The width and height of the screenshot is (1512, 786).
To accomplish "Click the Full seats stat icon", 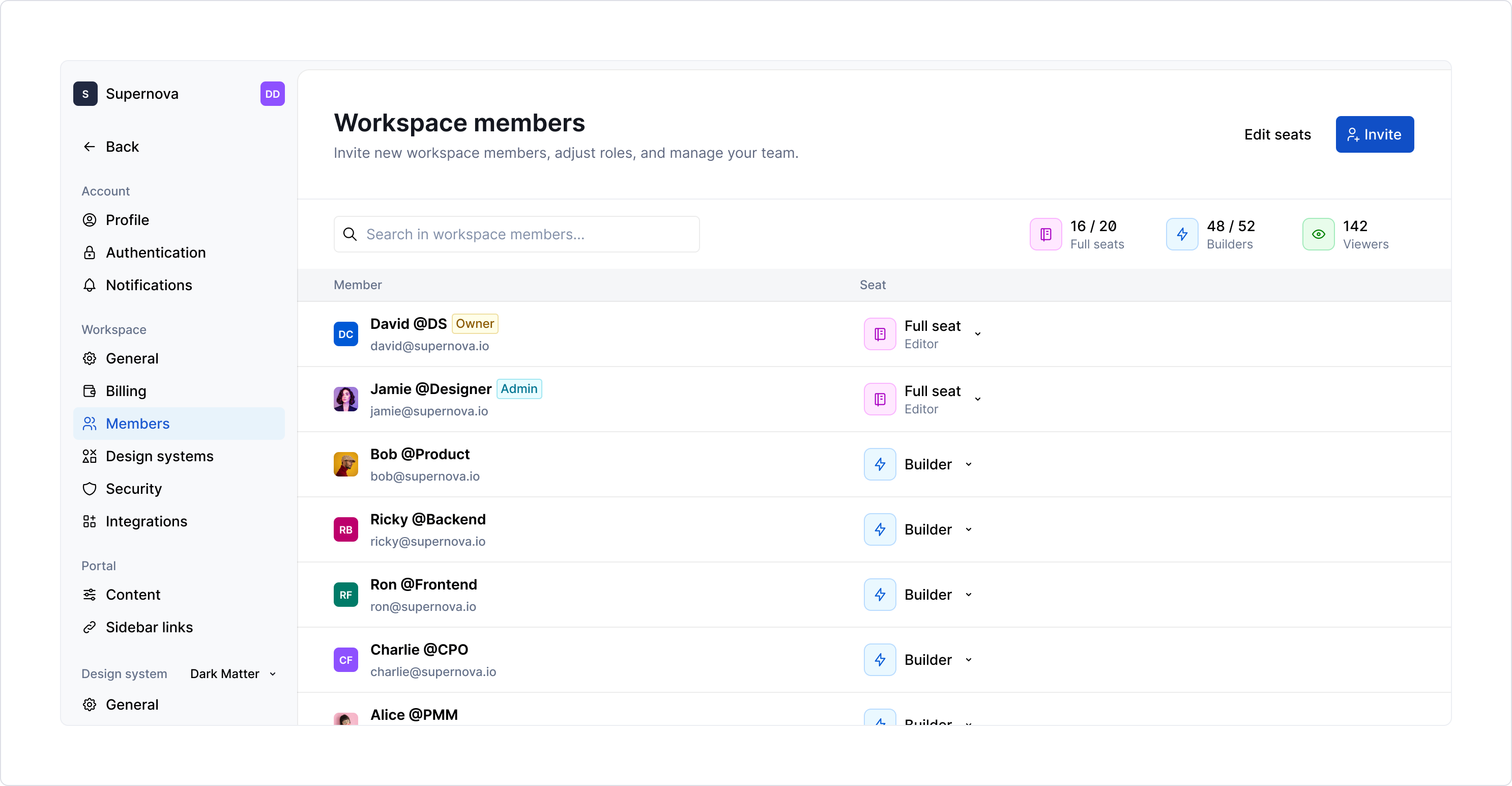I will 1045,234.
